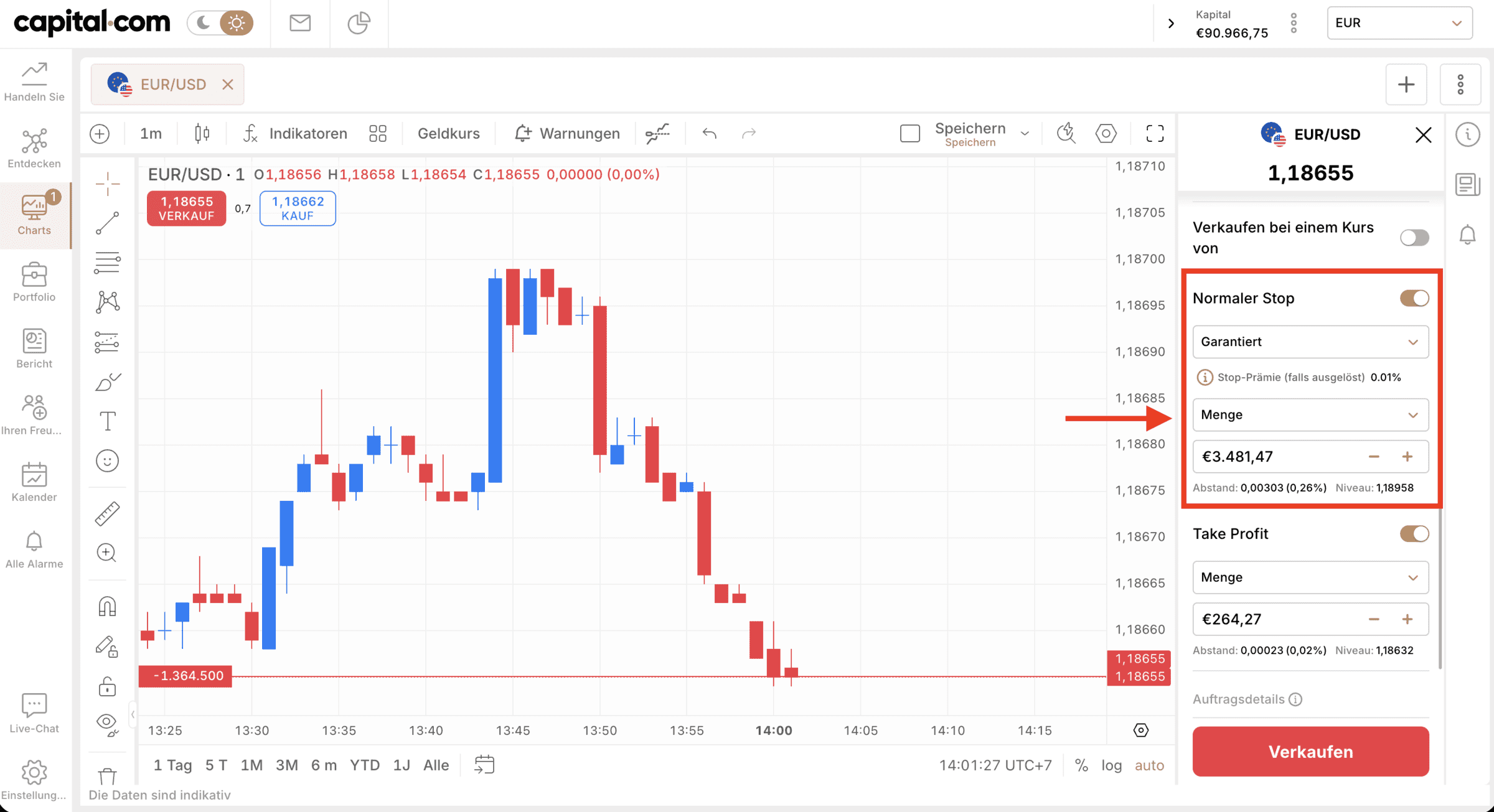Screen dimensions: 1494x812
Task: Select the brush drawing tool
Action: tap(107, 381)
